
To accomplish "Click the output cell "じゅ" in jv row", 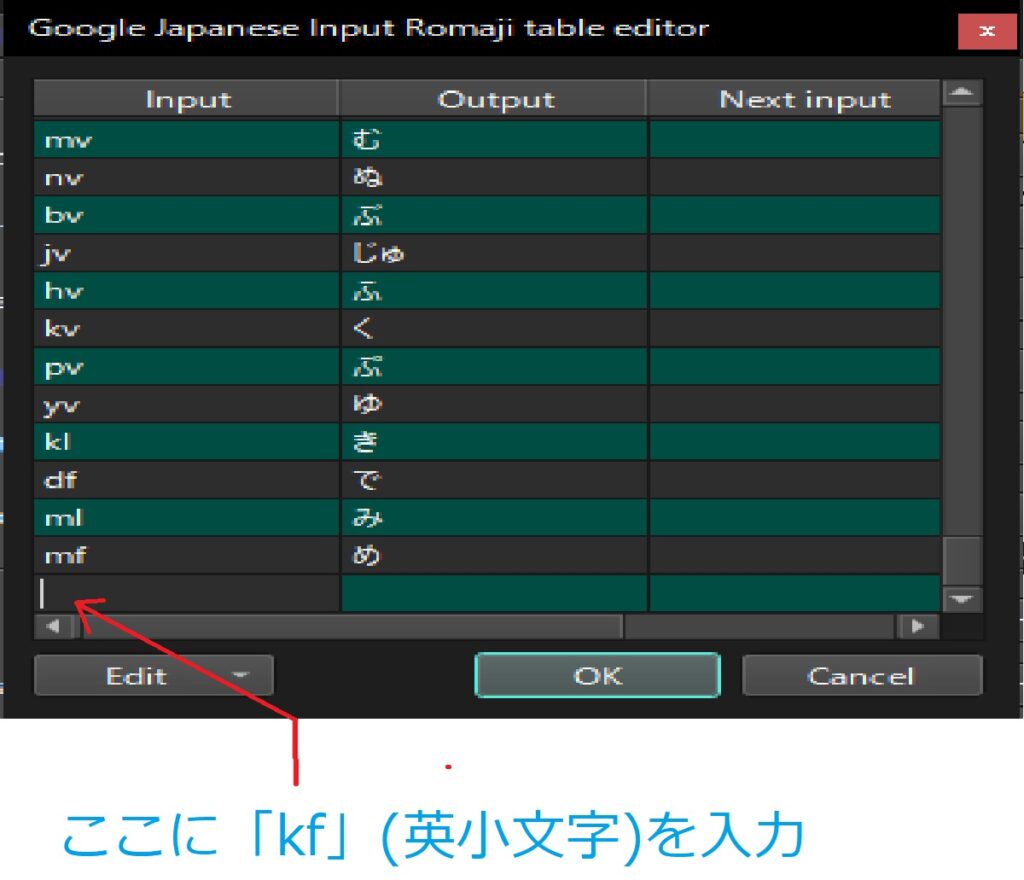I will pyautogui.click(x=494, y=253).
